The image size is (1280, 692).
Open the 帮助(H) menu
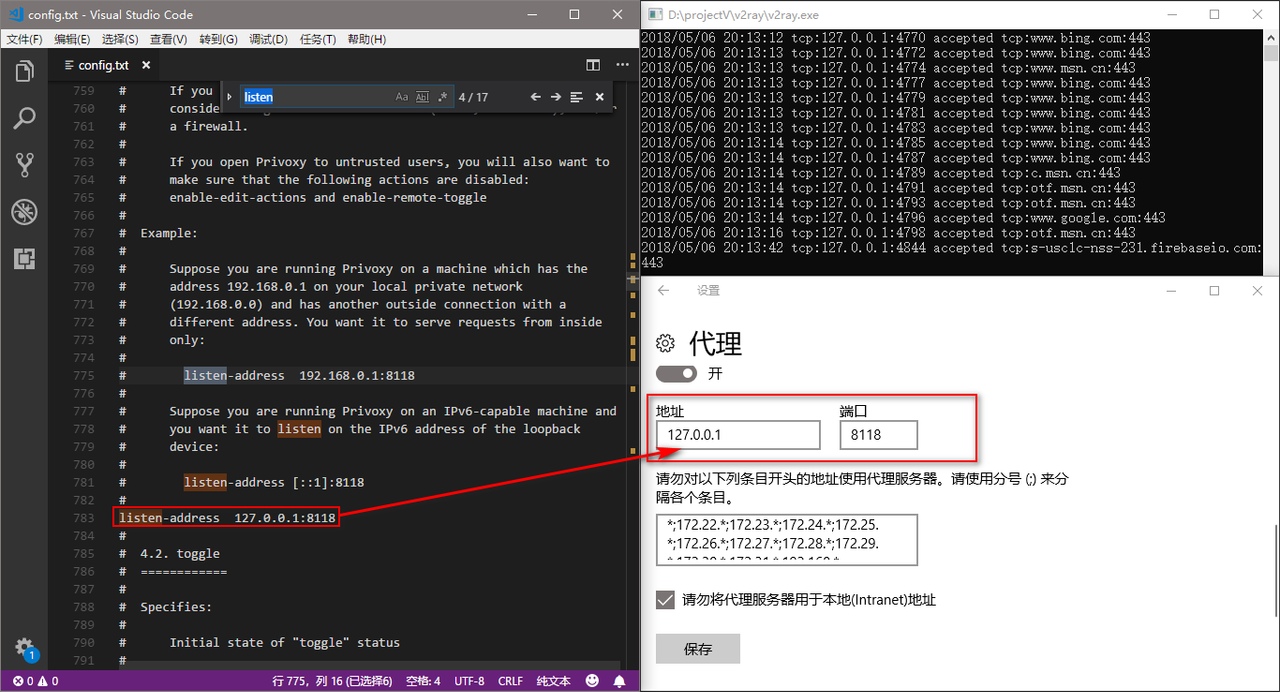coord(367,39)
